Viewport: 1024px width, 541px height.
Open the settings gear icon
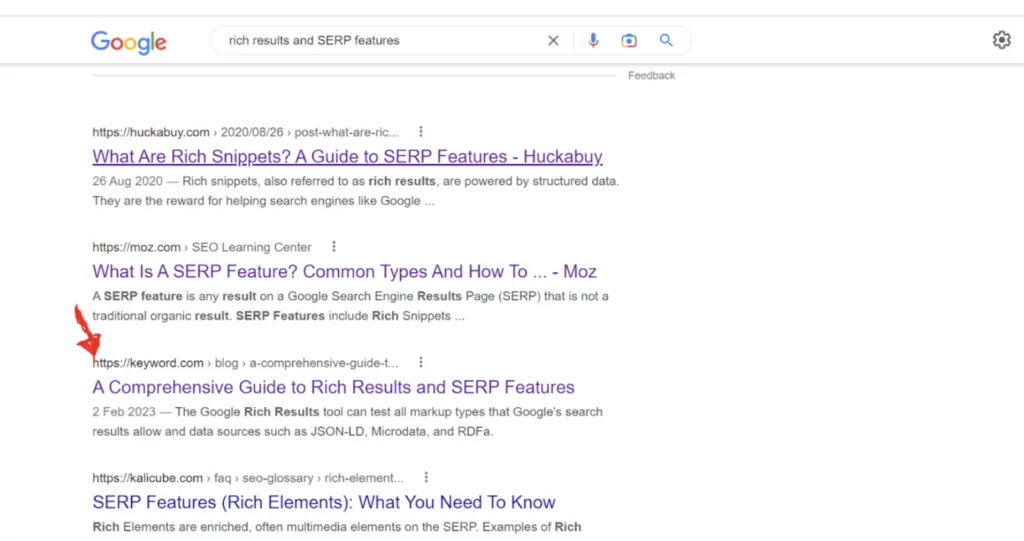coord(1002,40)
